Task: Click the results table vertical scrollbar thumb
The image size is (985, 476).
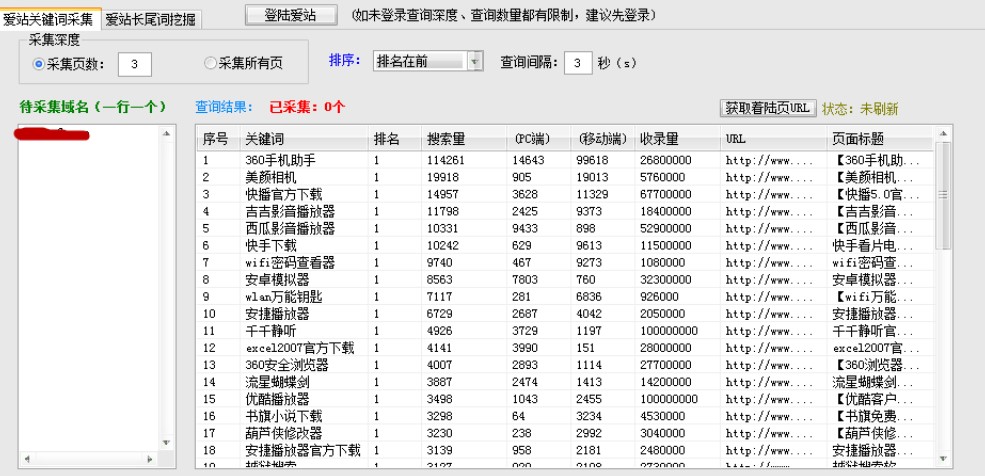Action: pyautogui.click(x=943, y=195)
